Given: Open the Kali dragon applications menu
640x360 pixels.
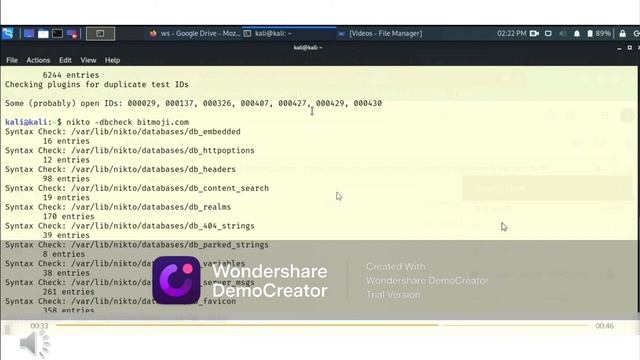Looking at the screenshot, I should pyautogui.click(x=7, y=33).
